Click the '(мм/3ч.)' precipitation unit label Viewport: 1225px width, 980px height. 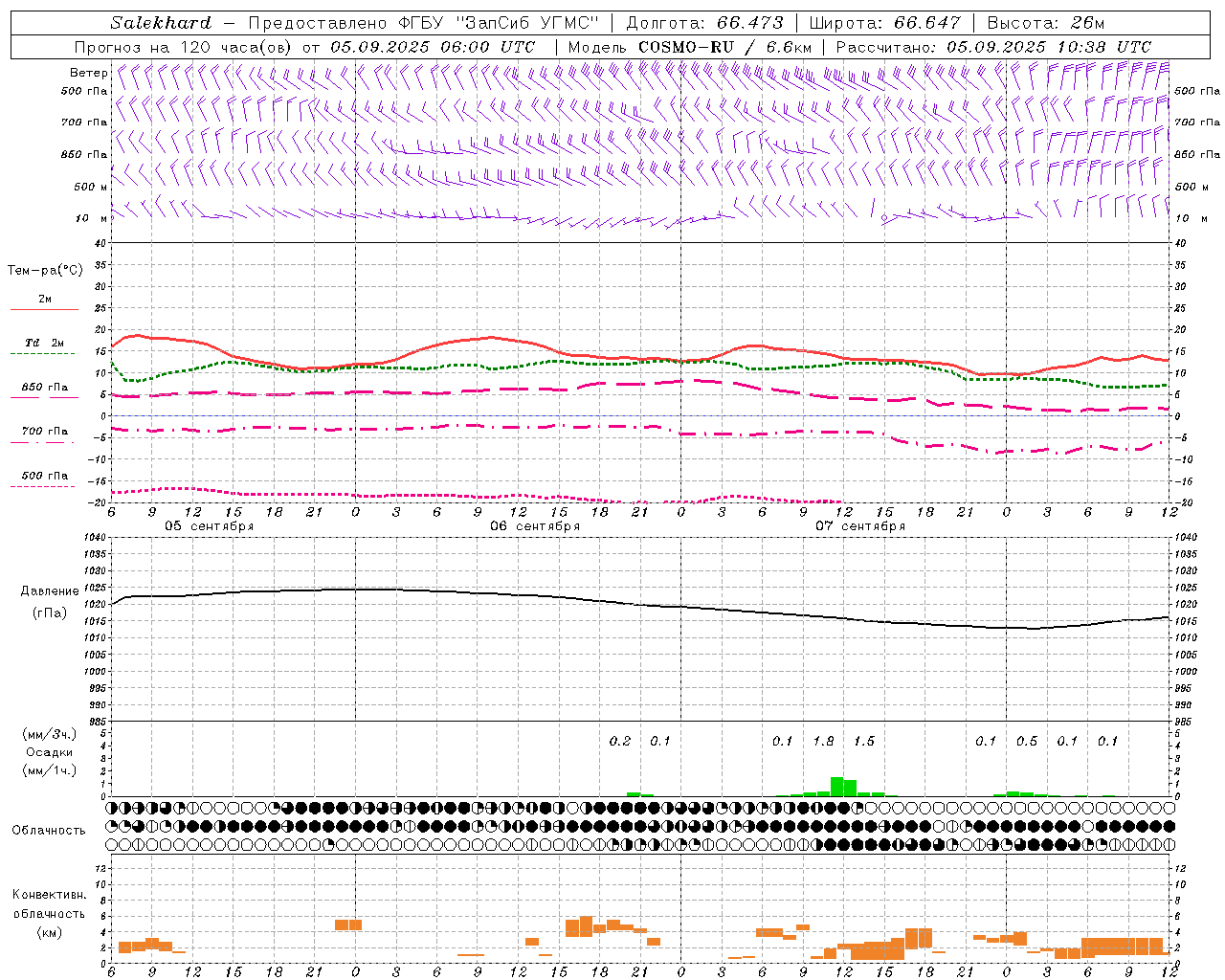[x=50, y=734]
